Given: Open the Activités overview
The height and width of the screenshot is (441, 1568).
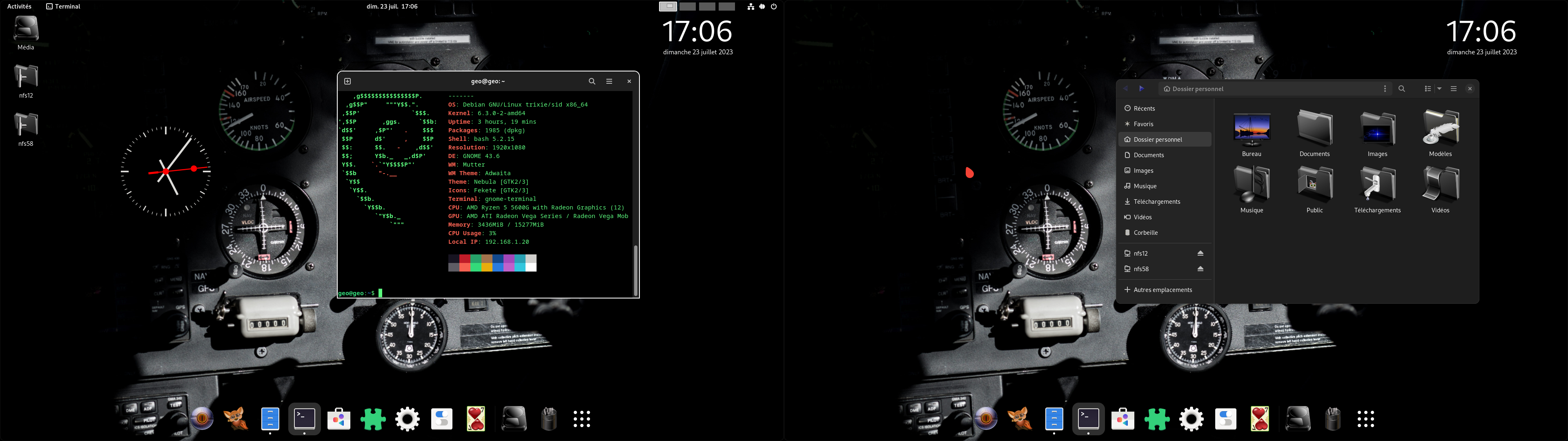Looking at the screenshot, I should [19, 7].
